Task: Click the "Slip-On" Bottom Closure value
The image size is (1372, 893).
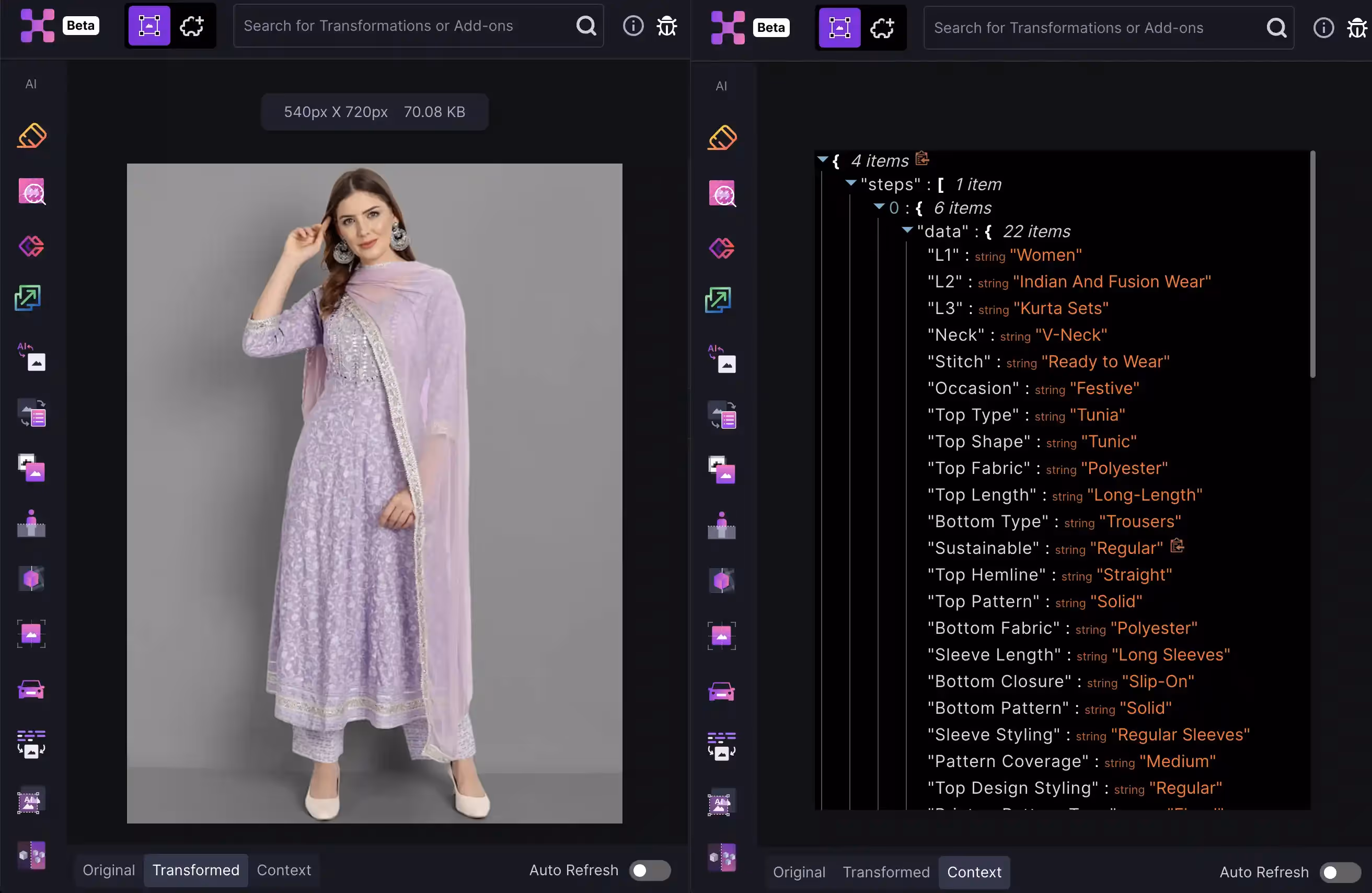Action: click(1158, 681)
